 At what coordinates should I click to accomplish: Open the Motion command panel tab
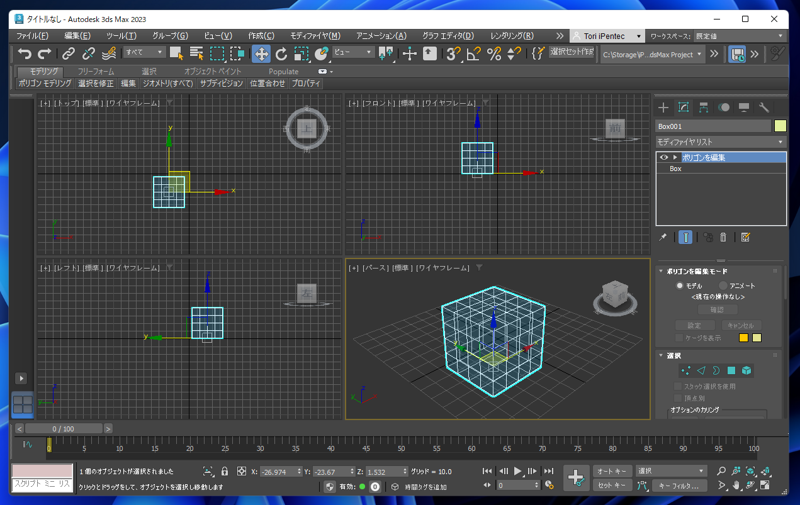click(x=723, y=107)
